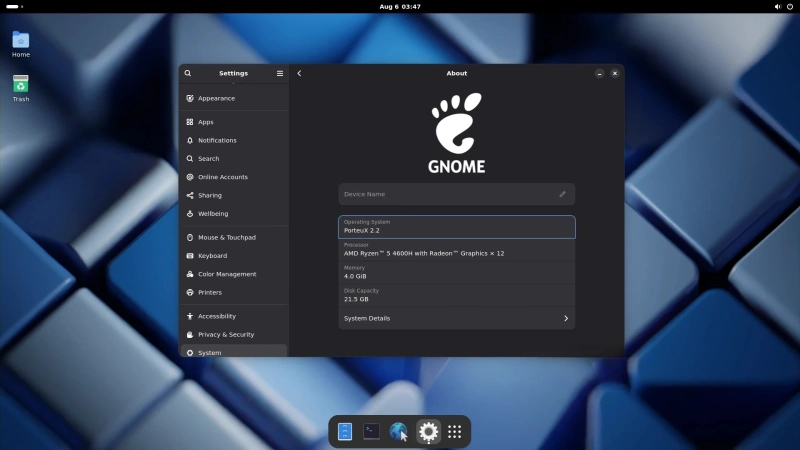
Task: Open the Accessibility settings panel
Action: (234, 316)
